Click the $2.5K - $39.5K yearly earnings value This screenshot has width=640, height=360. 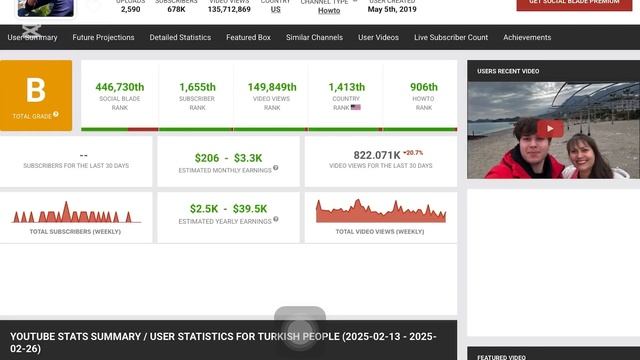coord(228,209)
